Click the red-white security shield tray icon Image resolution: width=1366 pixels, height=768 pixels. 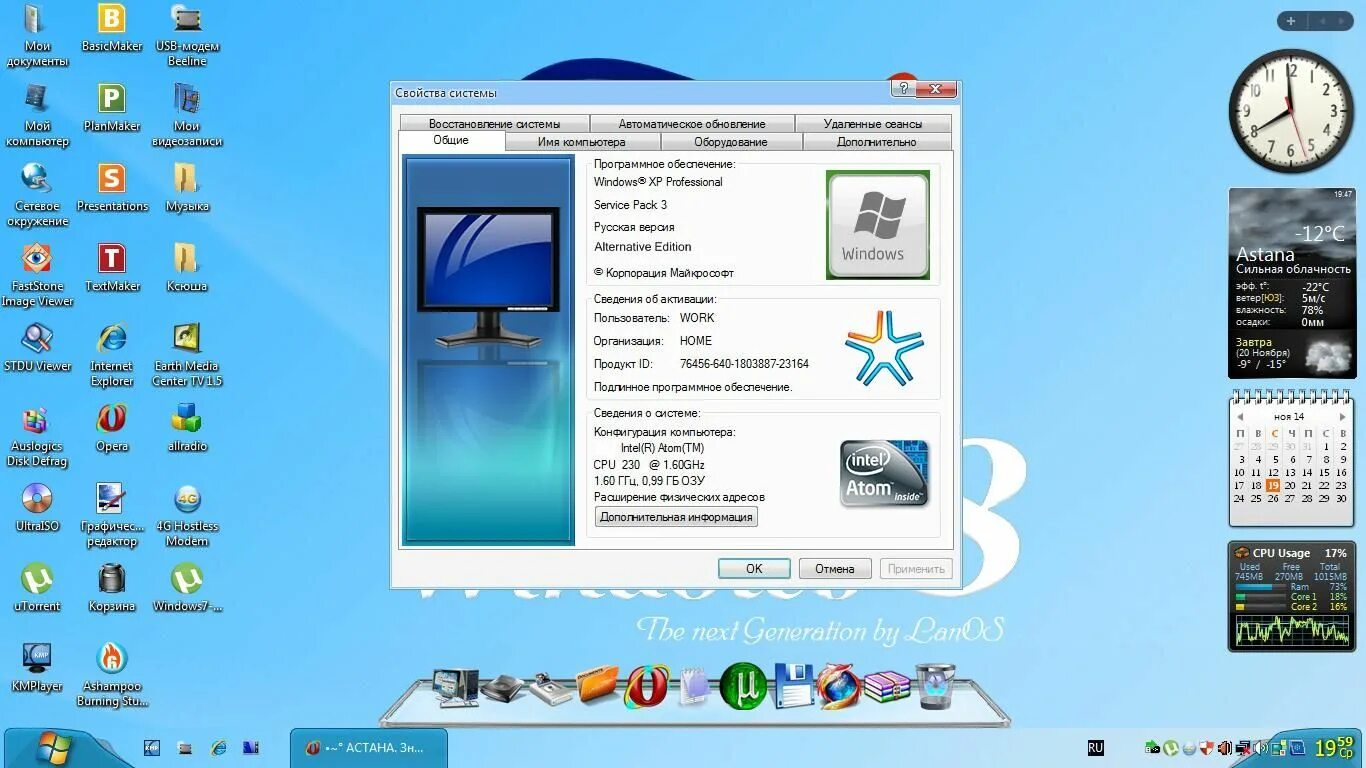1207,748
